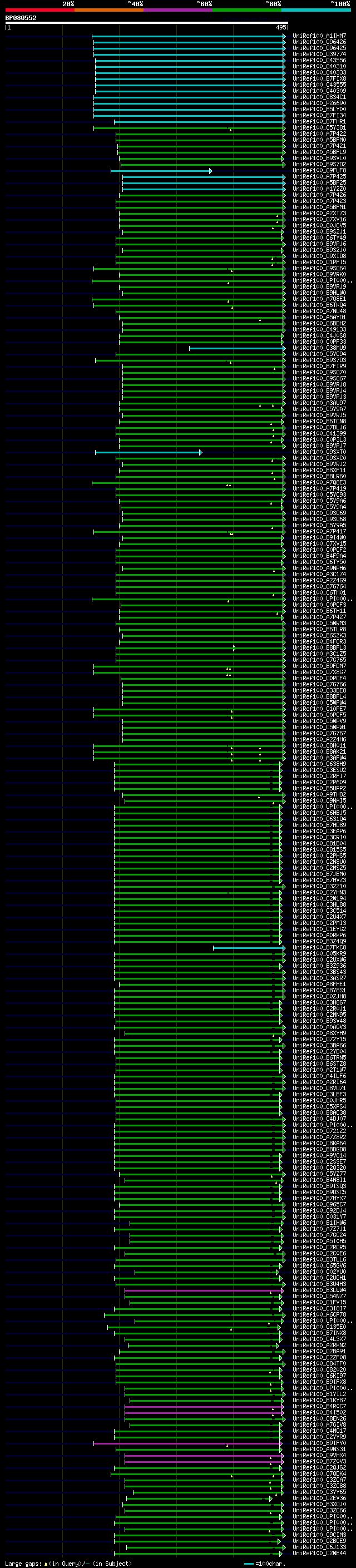Image resolution: width=356 pixels, height=1568 pixels.
Task: Select hit label UniRef100_C1EYG2
Action: tap(319, 929)
